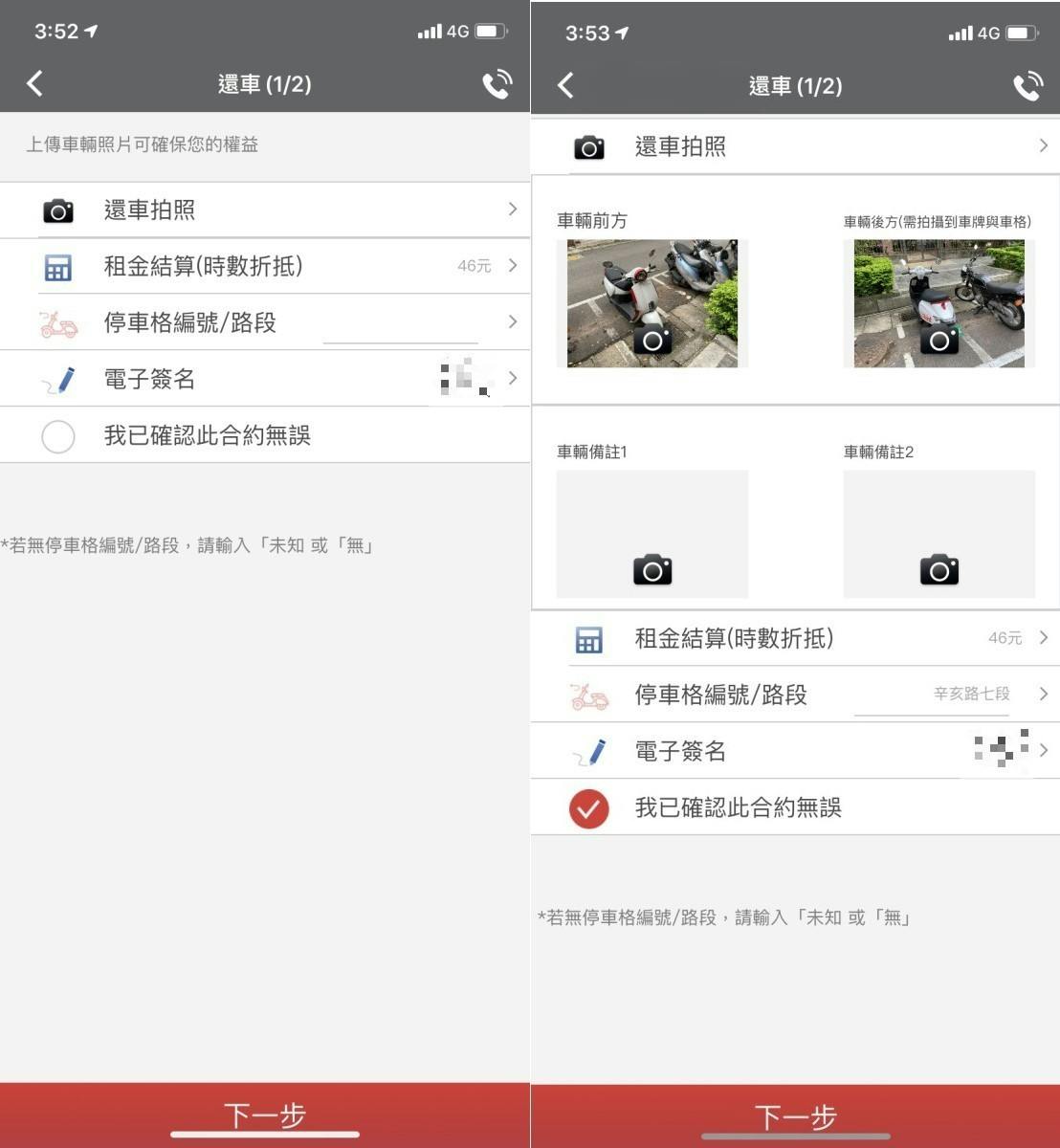Viewport: 1060px width, 1148px height.
Task: Tap pen icon for 電子簽名 on left screen
Action: tap(58, 380)
